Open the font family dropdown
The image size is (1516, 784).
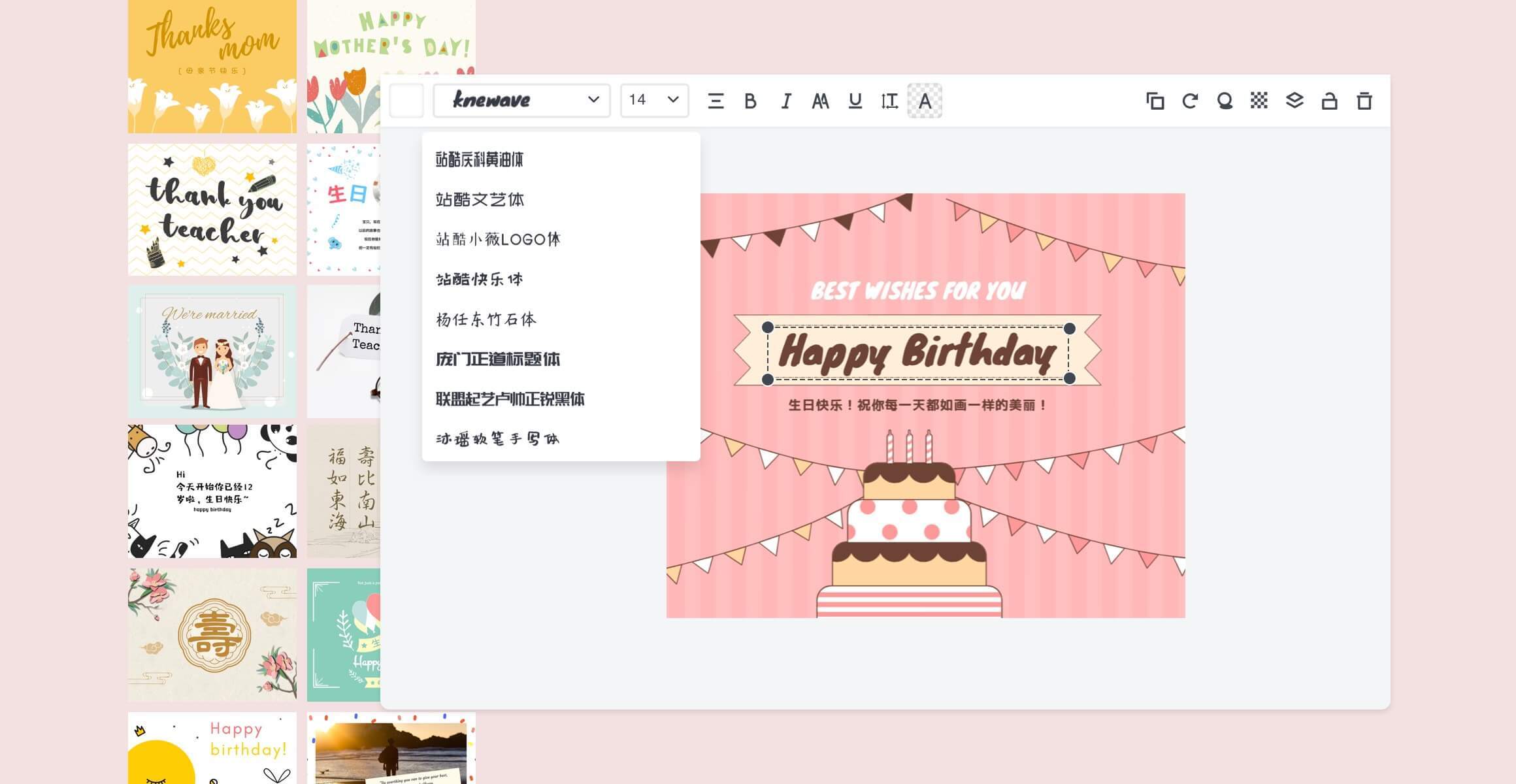(x=523, y=100)
